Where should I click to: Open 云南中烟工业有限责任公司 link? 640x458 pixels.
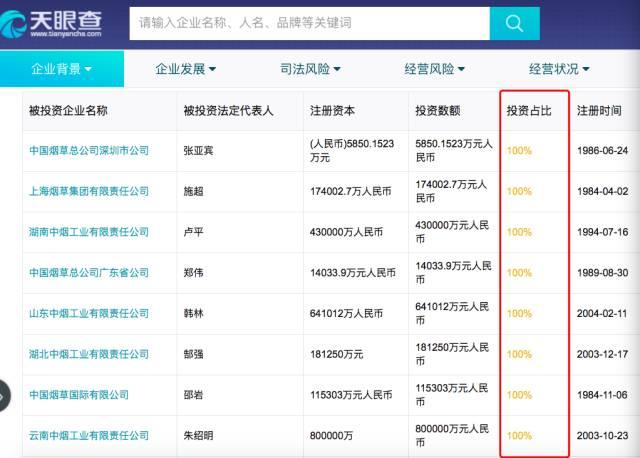click(89, 435)
